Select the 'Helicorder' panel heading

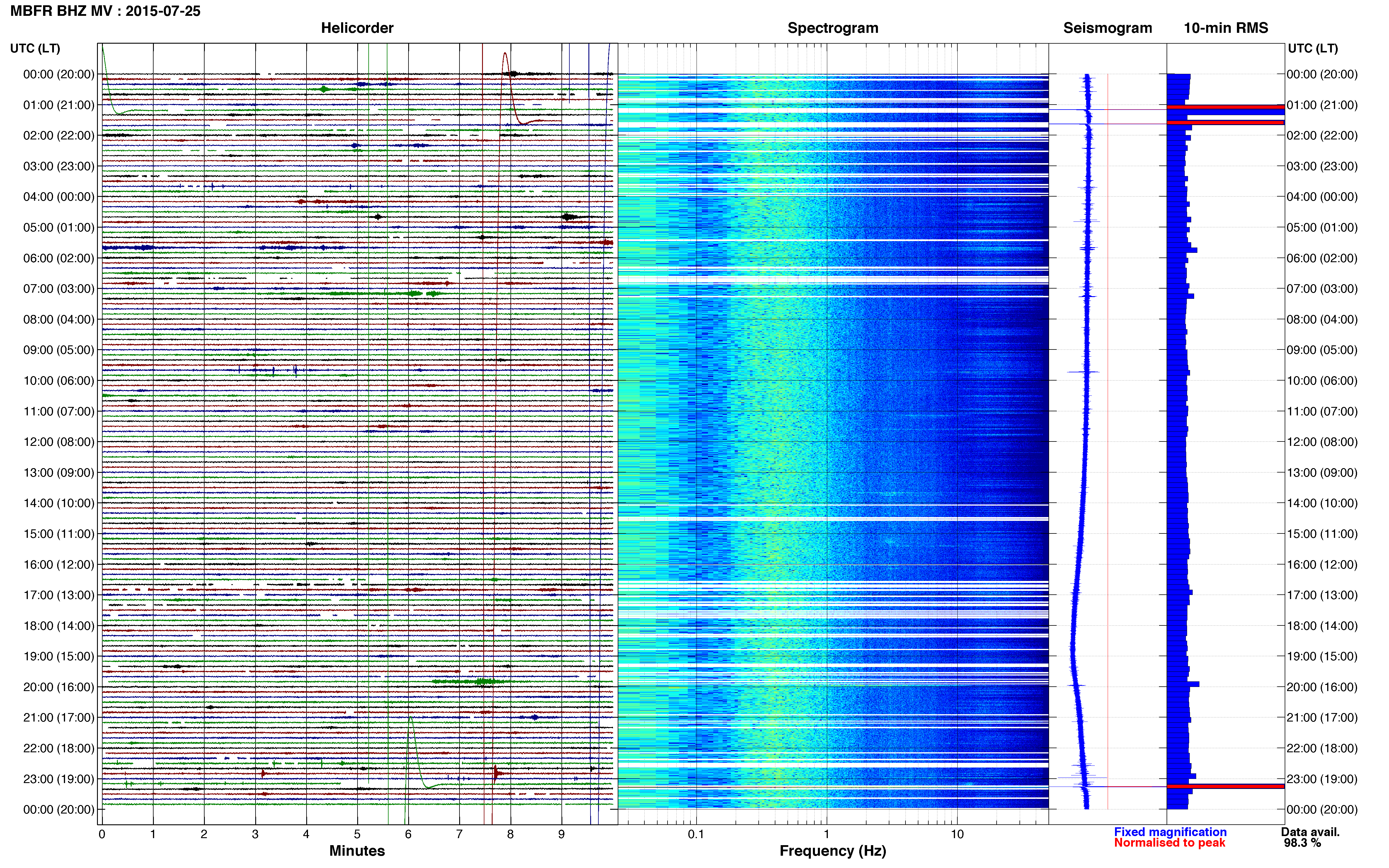tap(357, 28)
